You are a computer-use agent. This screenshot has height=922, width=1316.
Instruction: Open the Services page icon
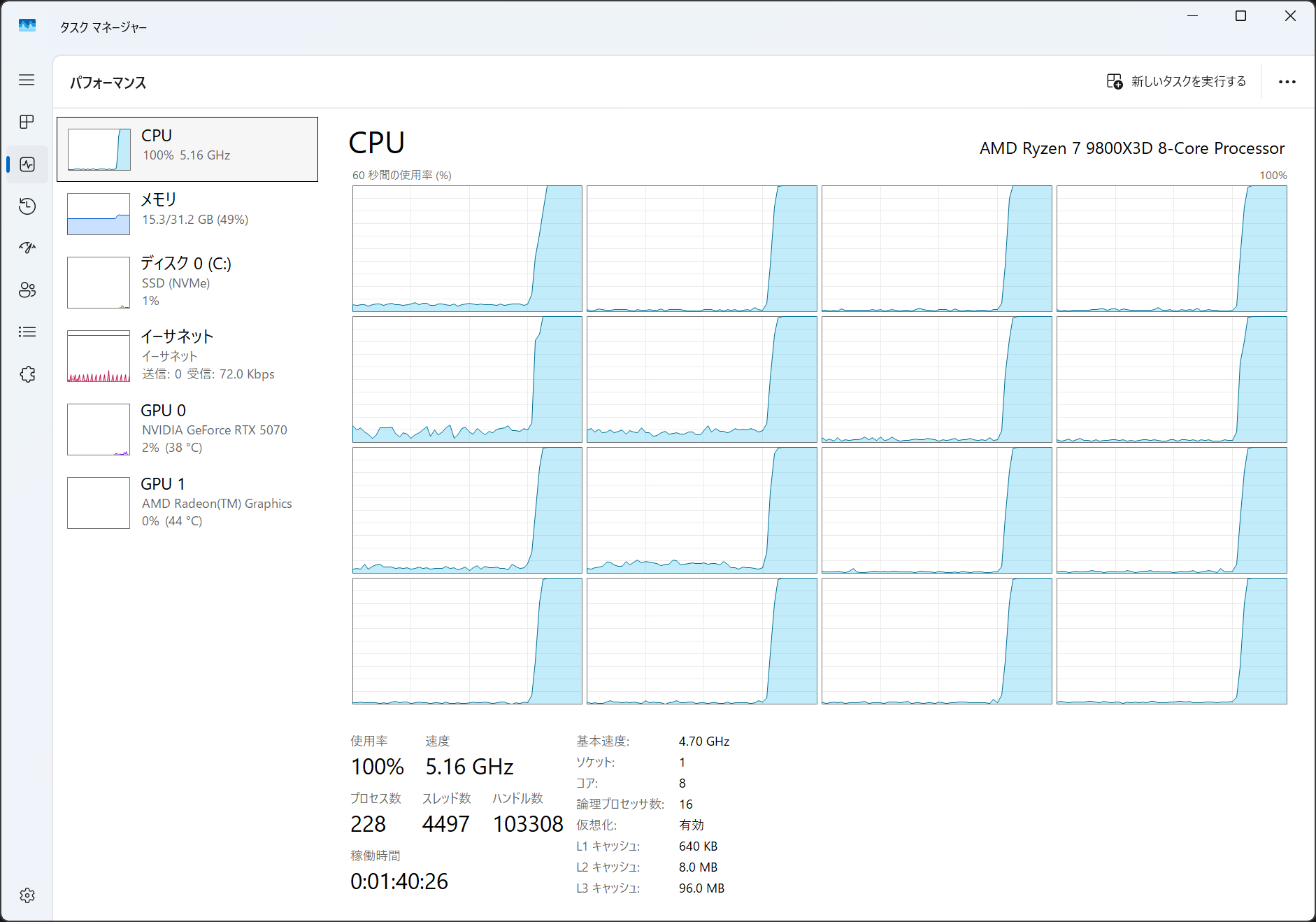coord(27,374)
